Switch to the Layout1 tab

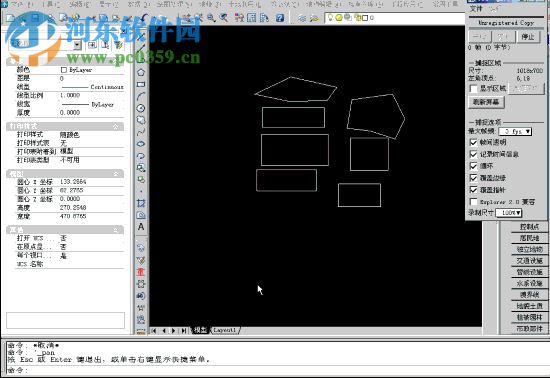225,330
